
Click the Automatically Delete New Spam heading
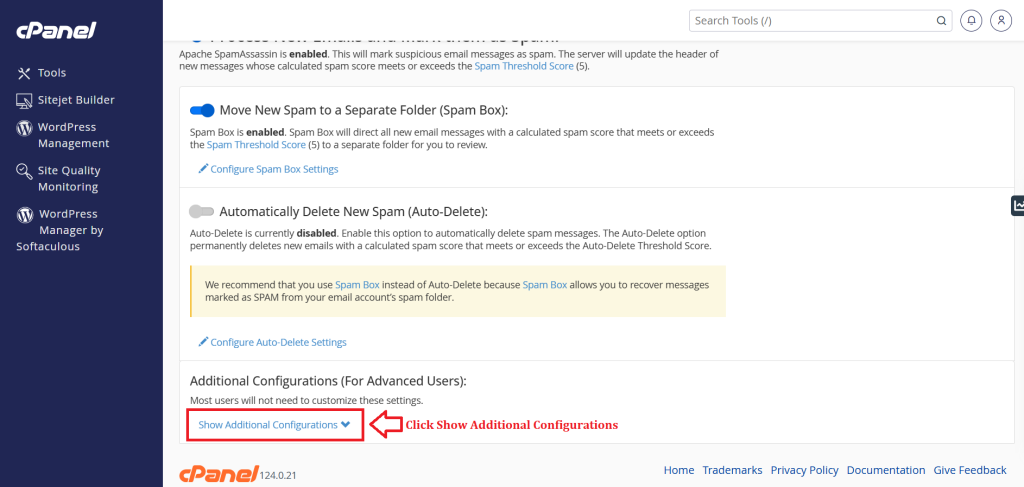point(354,212)
